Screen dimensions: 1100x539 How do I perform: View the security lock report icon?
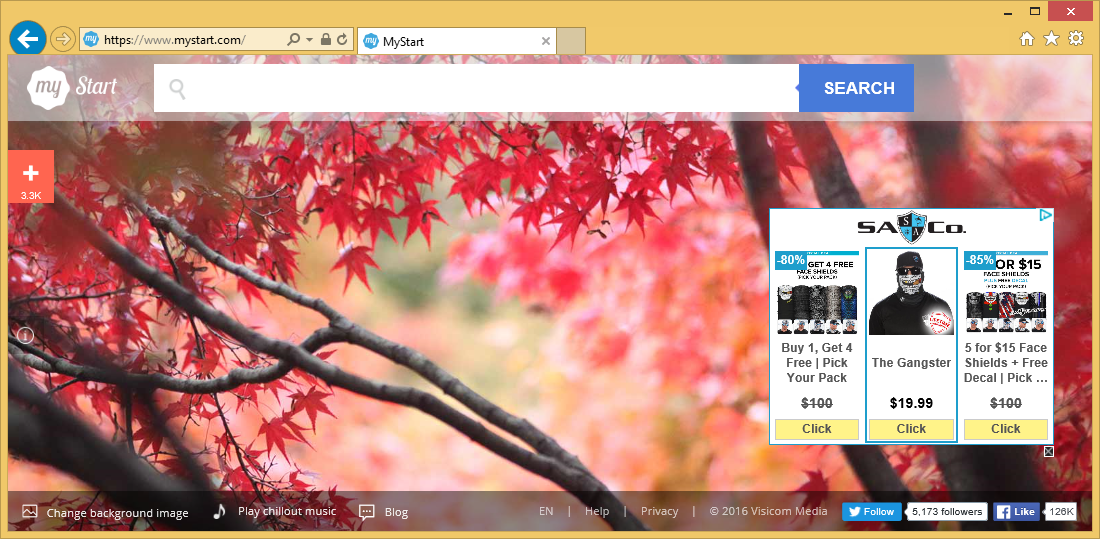326,40
